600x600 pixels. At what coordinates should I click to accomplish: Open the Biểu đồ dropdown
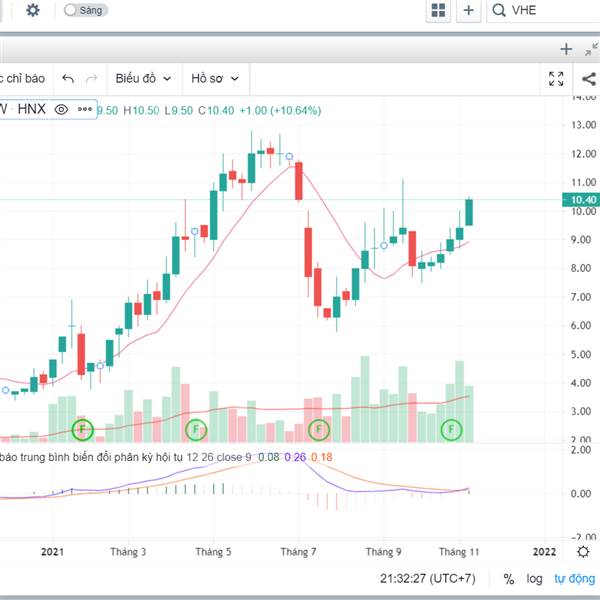(143, 78)
